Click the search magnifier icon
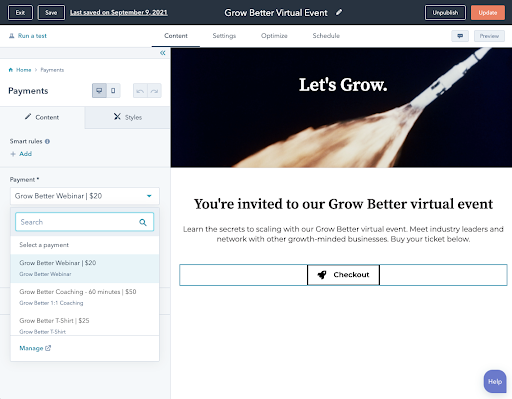Image resolution: width=512 pixels, height=399 pixels. pyautogui.click(x=143, y=222)
